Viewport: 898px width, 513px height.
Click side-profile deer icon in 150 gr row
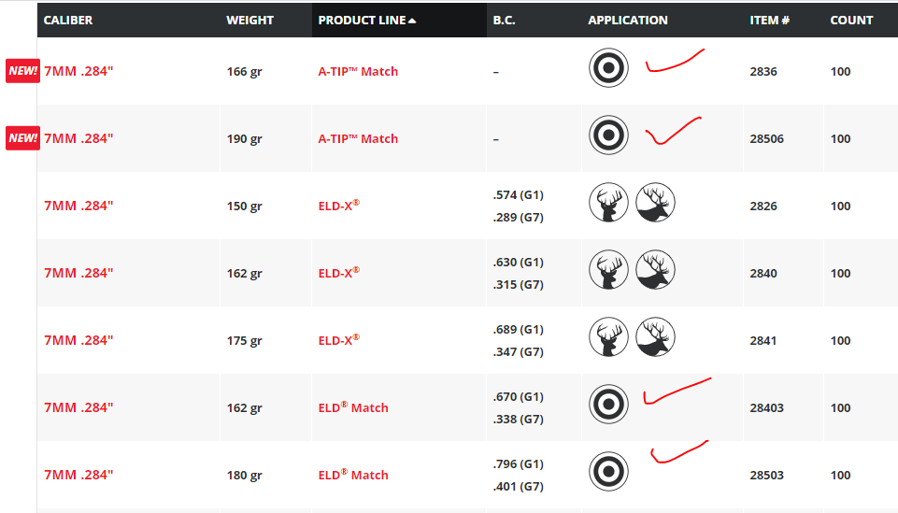pyautogui.click(x=656, y=205)
